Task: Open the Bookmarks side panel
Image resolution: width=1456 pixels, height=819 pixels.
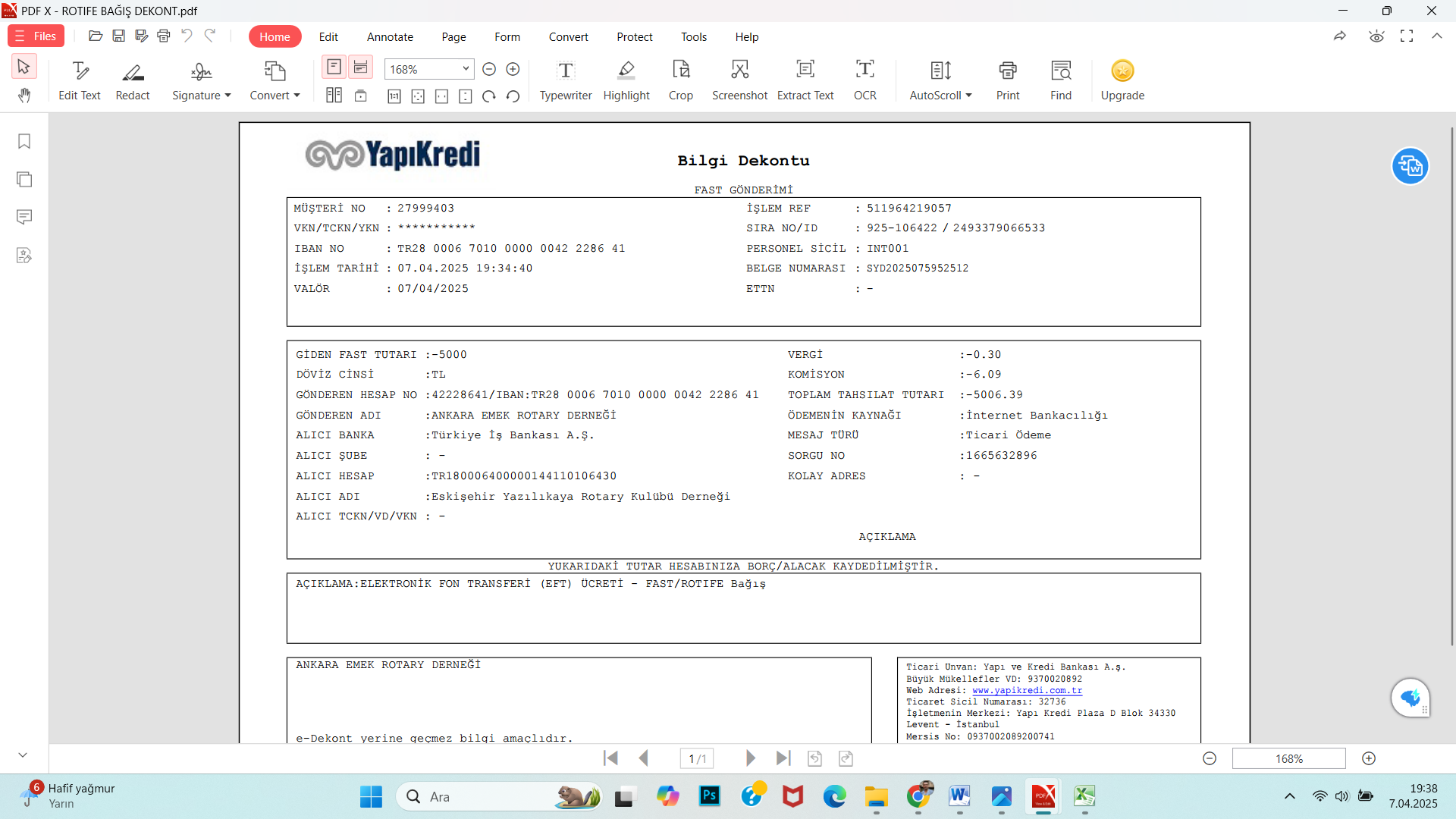Action: pyautogui.click(x=24, y=142)
